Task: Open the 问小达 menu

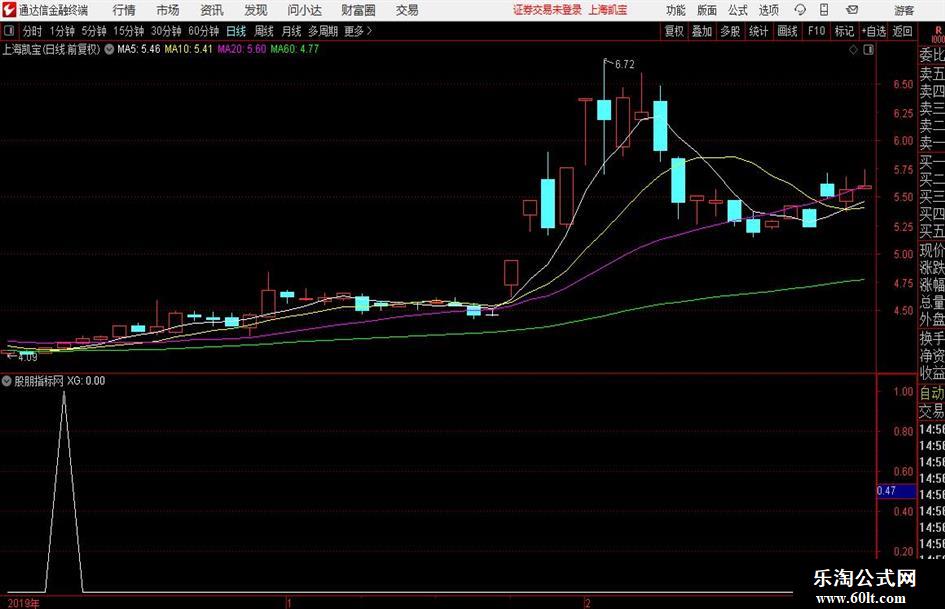Action: 304,10
